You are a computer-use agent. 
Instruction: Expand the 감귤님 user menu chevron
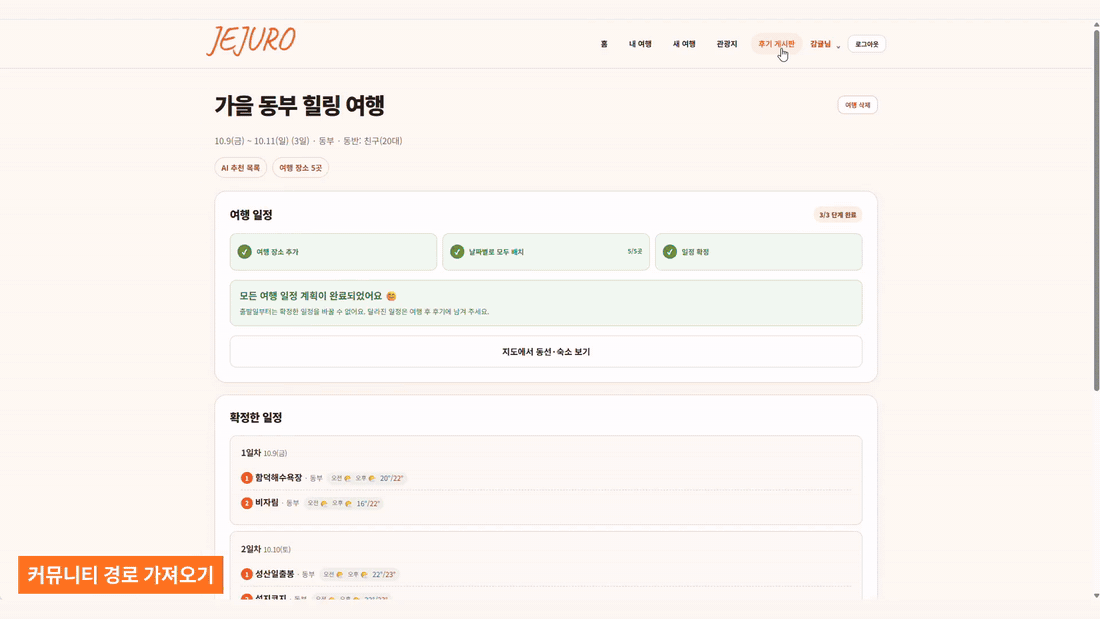click(x=838, y=46)
